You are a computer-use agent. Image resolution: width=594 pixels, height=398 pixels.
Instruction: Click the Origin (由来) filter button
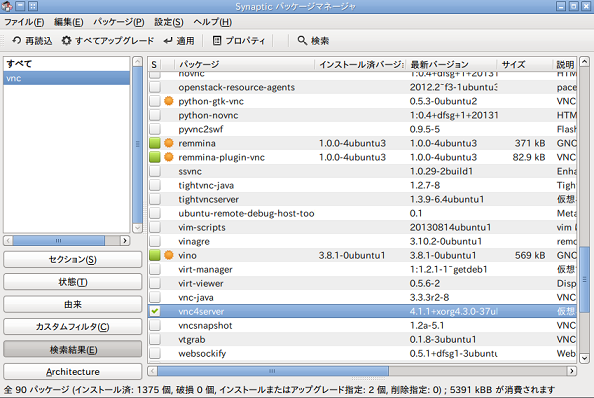point(73,304)
